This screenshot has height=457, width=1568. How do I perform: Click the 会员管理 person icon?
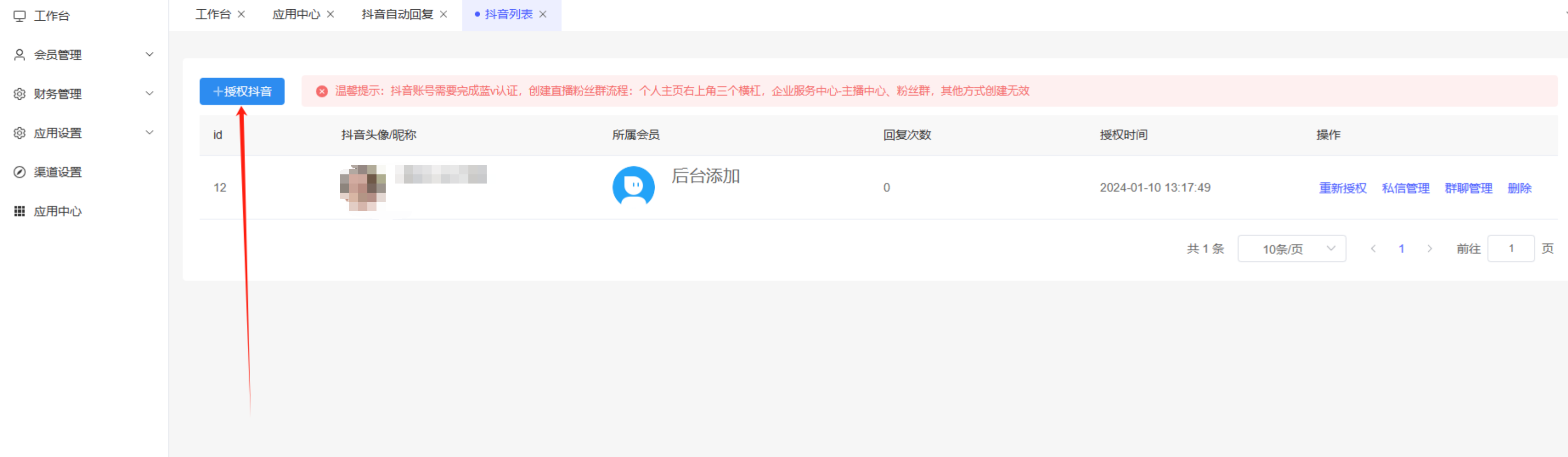coord(19,55)
